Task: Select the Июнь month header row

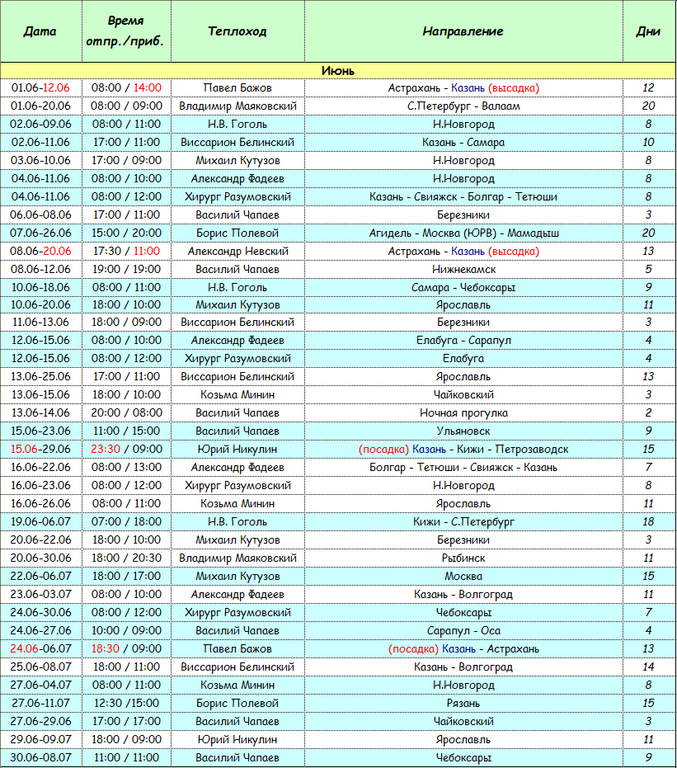Action: (338, 71)
